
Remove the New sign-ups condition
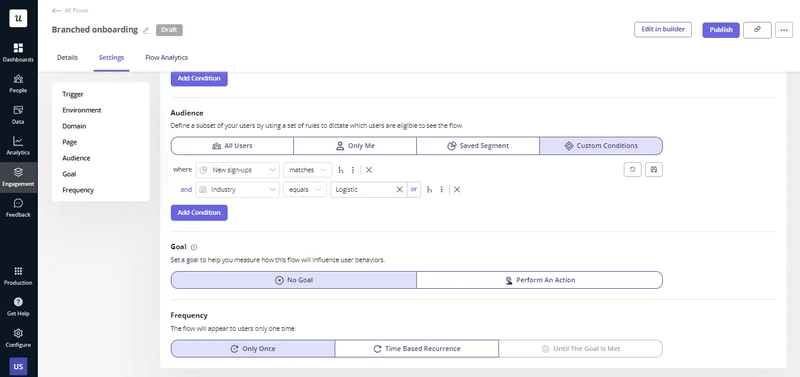pyautogui.click(x=369, y=170)
